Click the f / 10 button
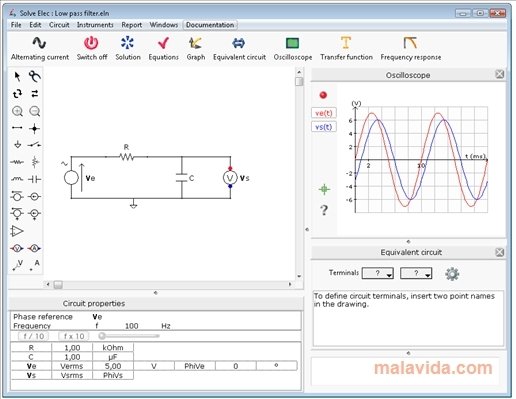The width and height of the screenshot is (516, 399). 34,336
